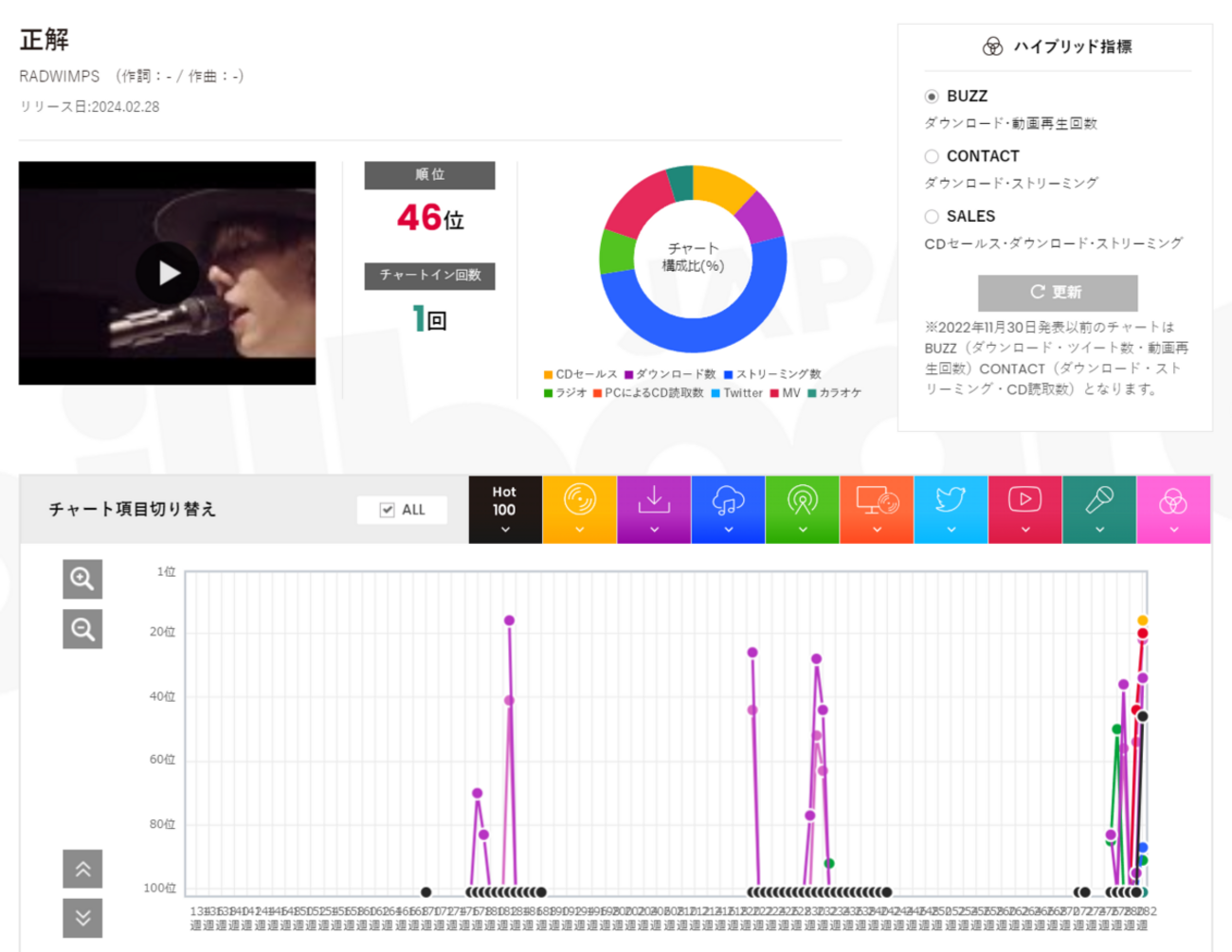The image size is (1232, 952).
Task: Click the double-chevron down button beside chart
Action: click(x=82, y=918)
